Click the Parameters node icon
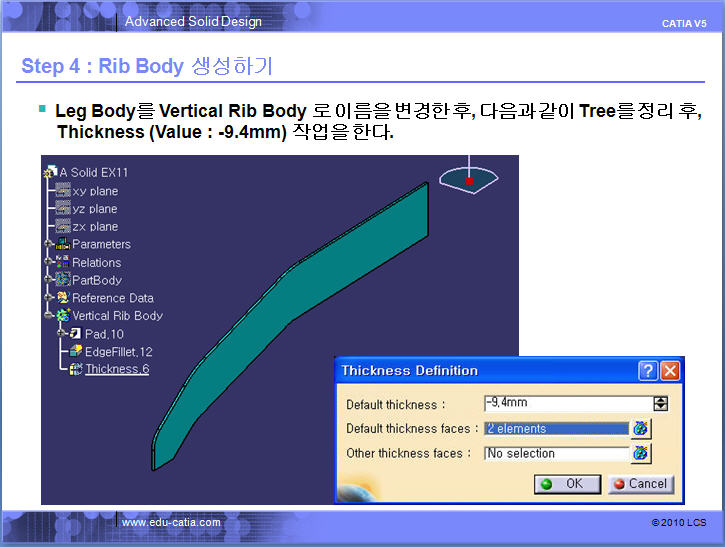This screenshot has height=547, width=725. tap(62, 244)
